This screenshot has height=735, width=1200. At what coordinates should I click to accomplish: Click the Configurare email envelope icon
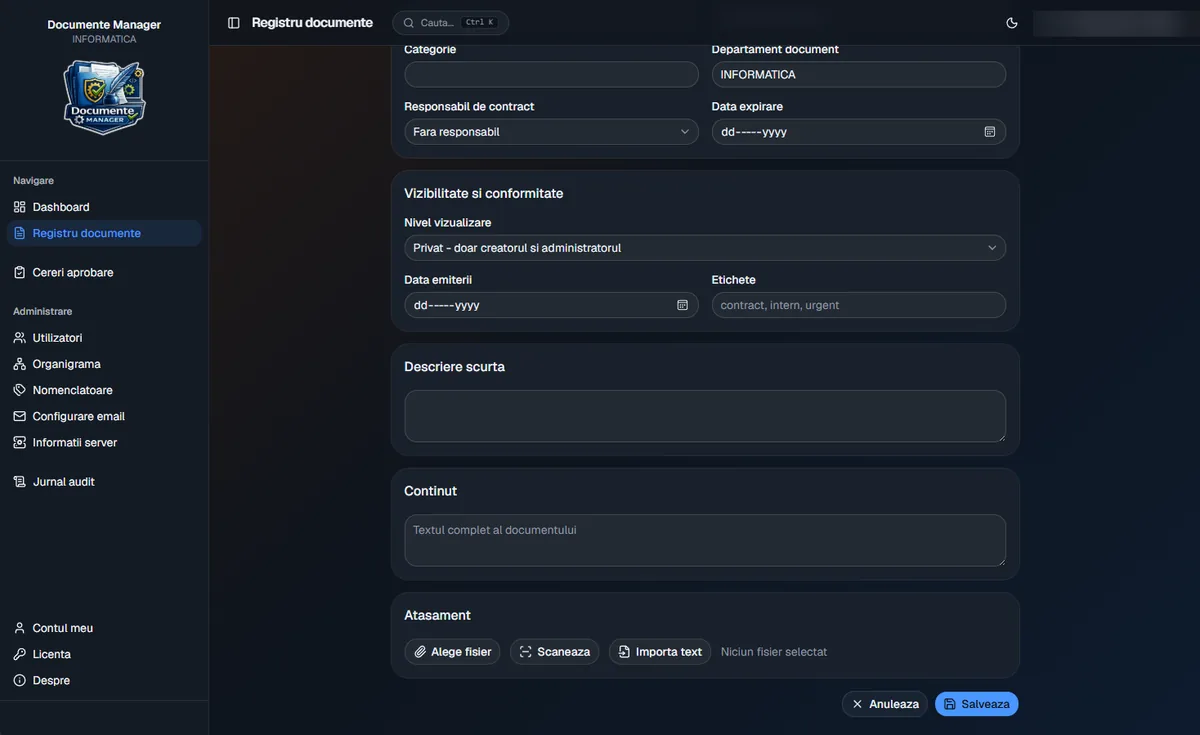click(x=20, y=416)
